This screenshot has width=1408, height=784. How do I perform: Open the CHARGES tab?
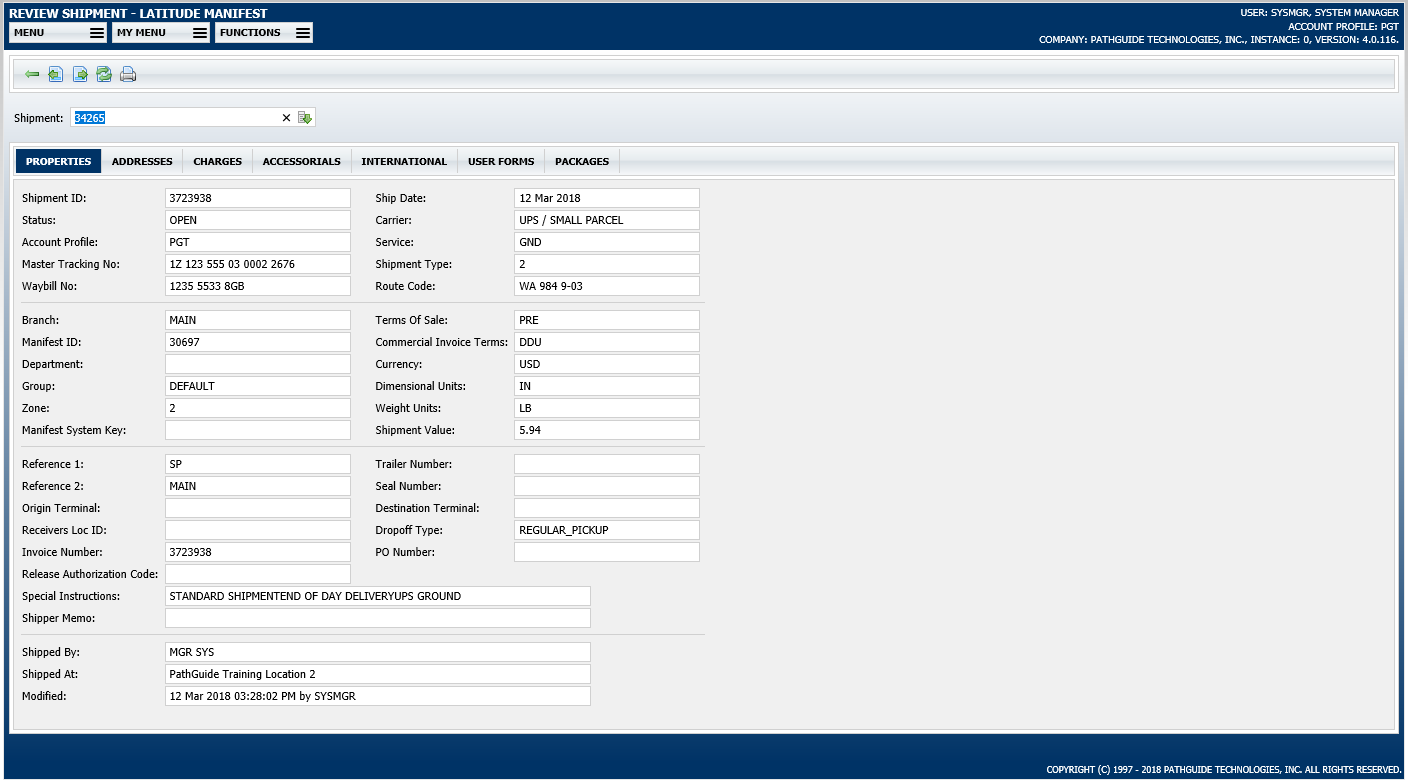tap(217, 161)
